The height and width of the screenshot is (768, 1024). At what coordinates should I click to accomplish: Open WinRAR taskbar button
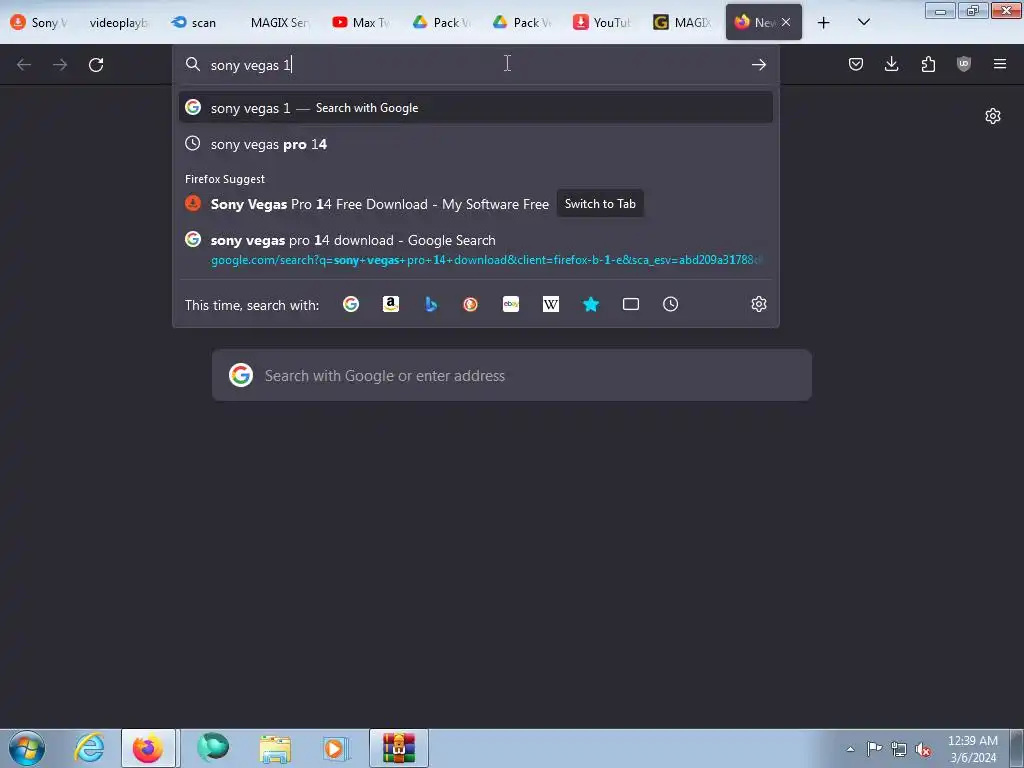click(x=399, y=748)
